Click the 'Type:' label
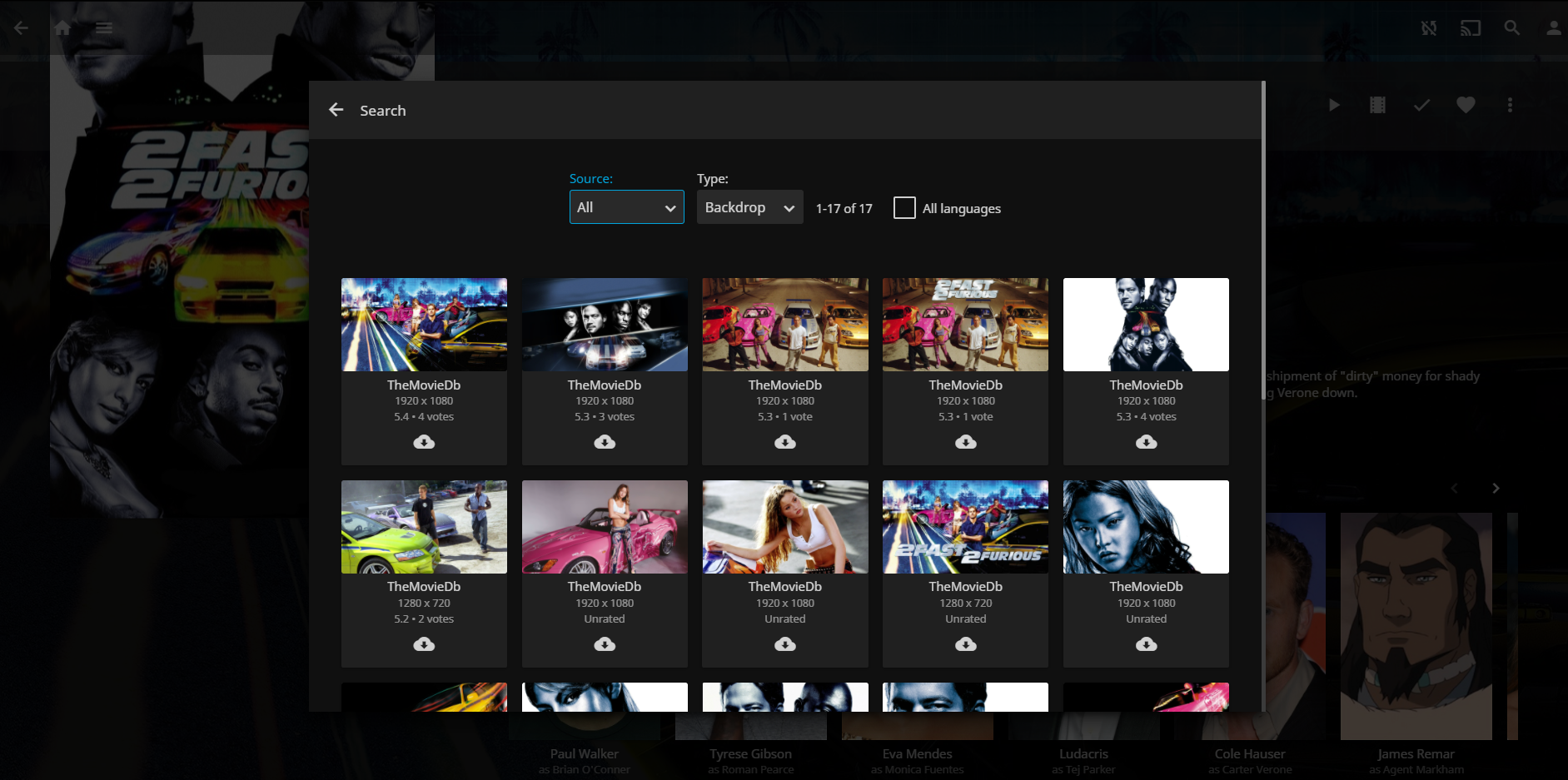The image size is (1568, 780). tap(713, 179)
